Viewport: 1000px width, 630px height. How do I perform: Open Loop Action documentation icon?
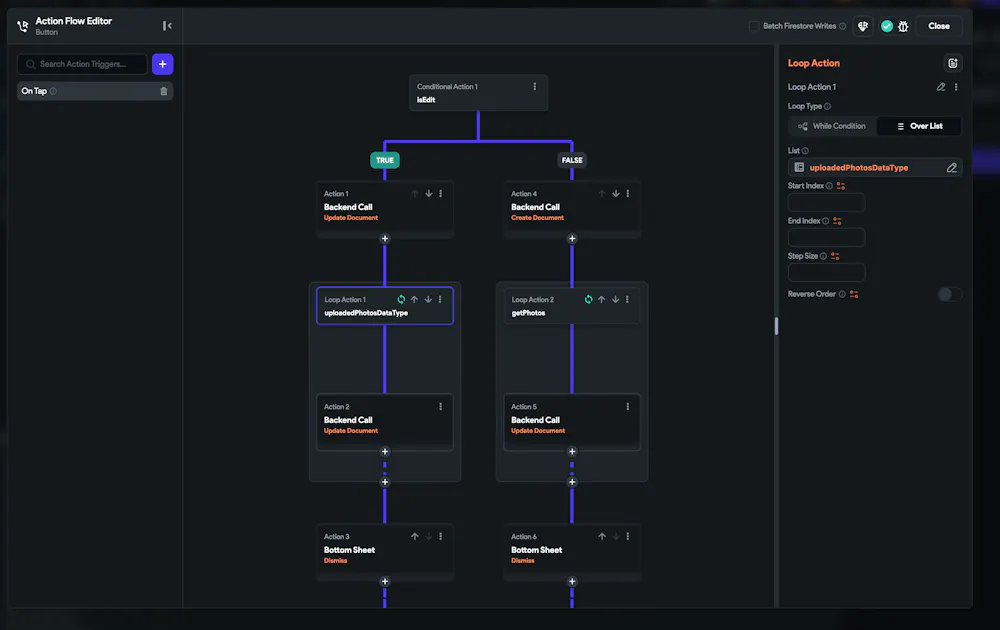point(953,63)
